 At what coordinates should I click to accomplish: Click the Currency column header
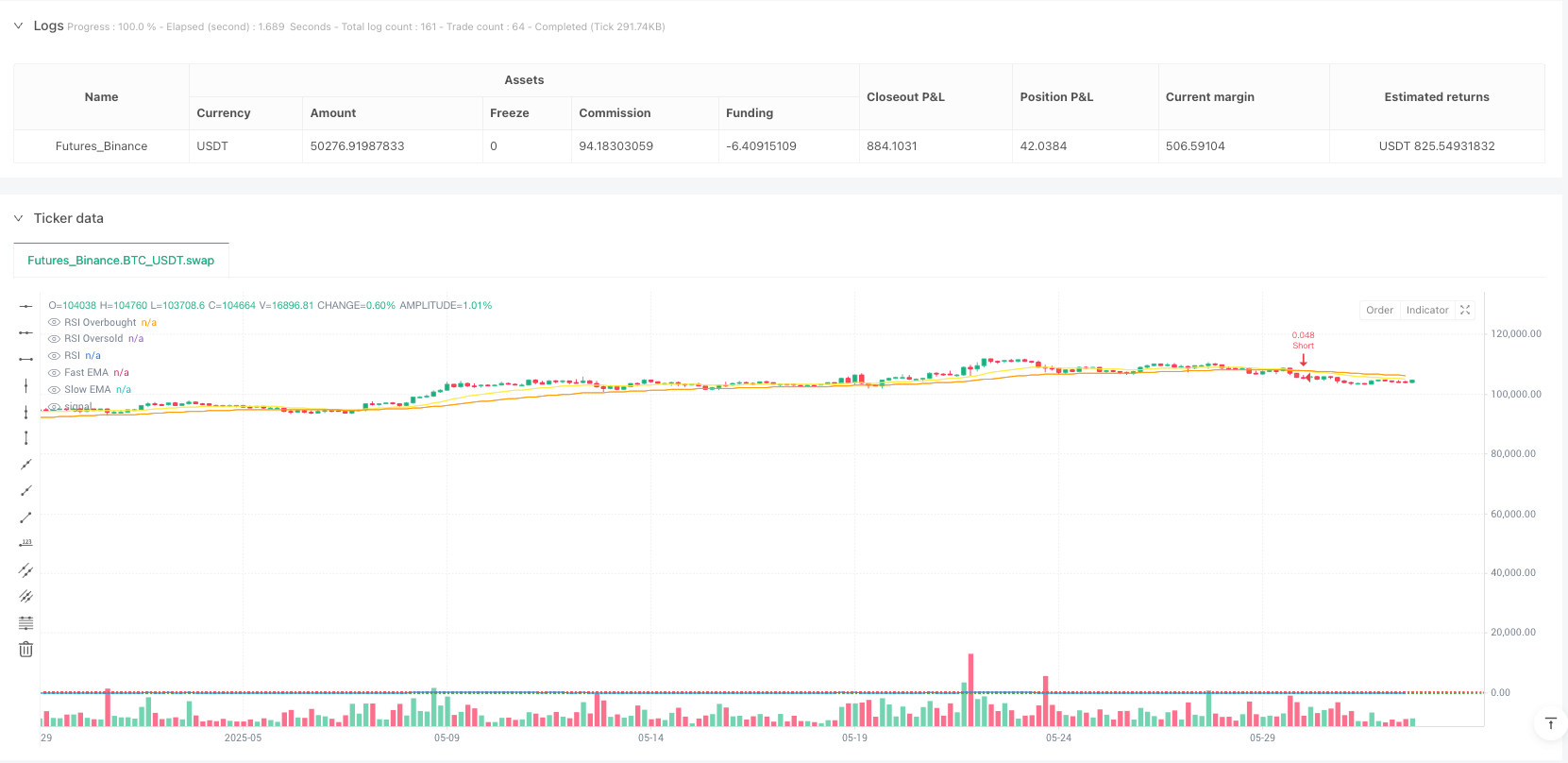point(224,113)
